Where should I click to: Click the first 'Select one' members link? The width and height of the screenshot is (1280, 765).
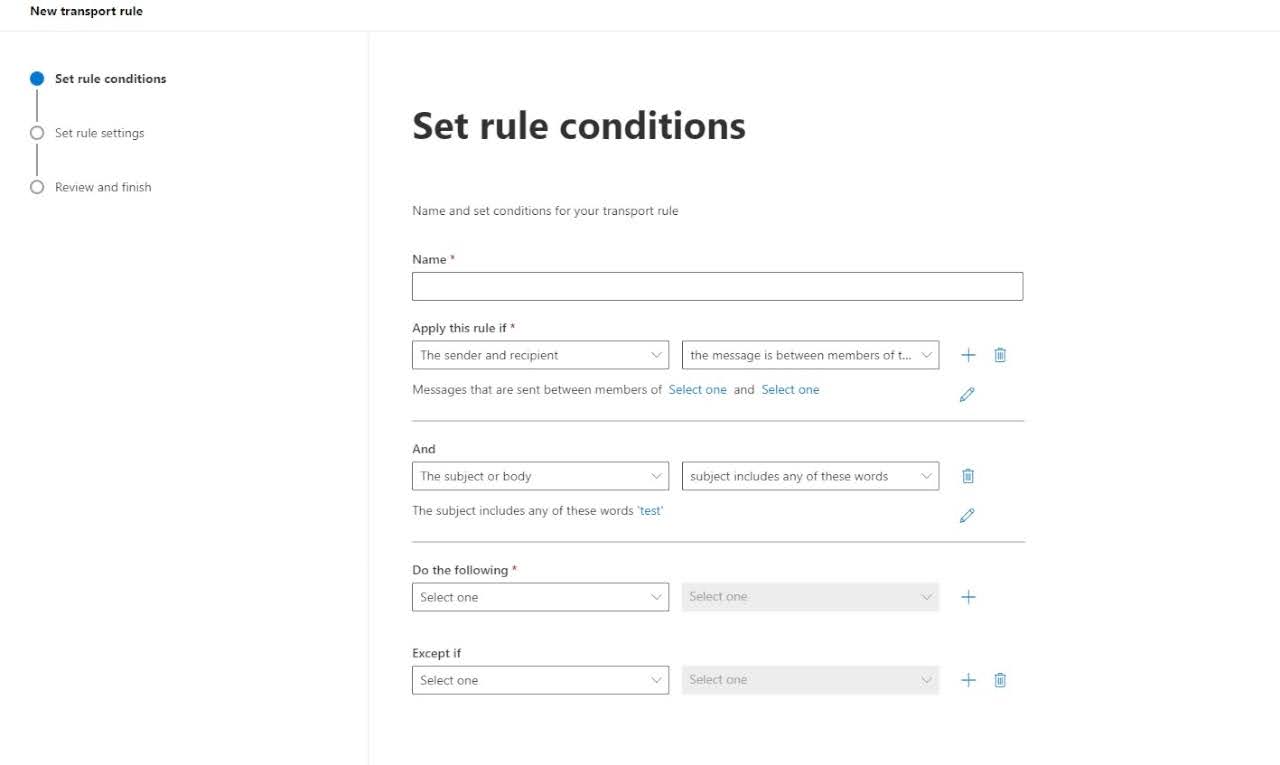coord(697,390)
